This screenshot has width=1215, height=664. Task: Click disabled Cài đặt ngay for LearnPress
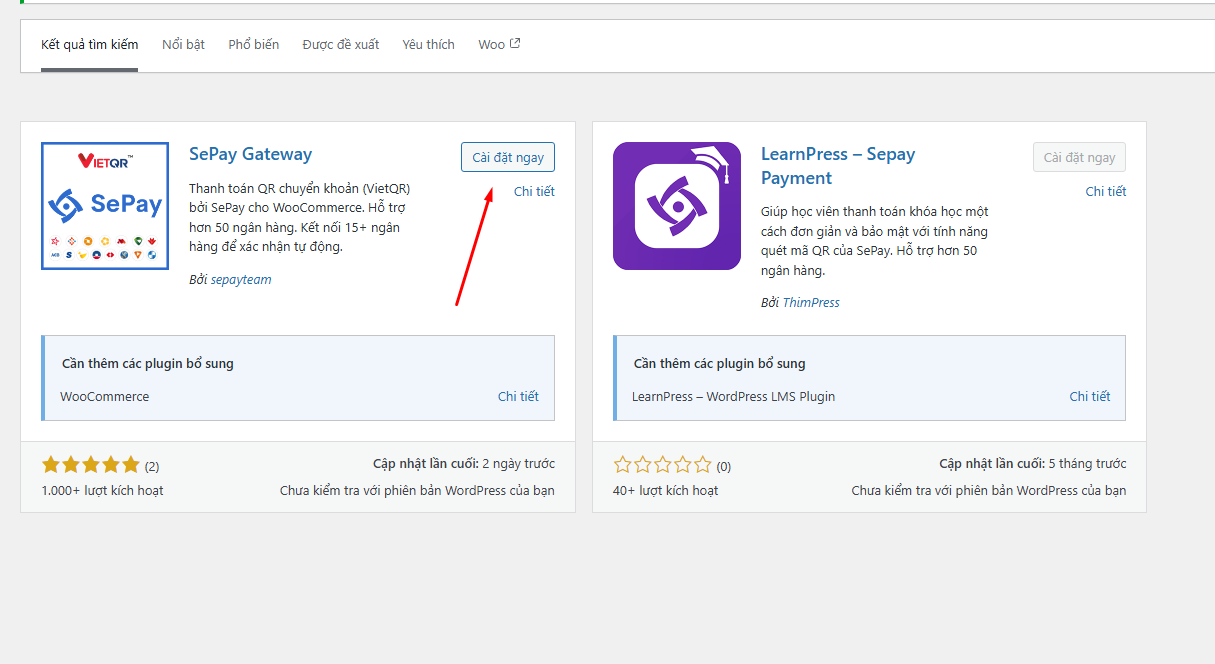click(x=1080, y=157)
